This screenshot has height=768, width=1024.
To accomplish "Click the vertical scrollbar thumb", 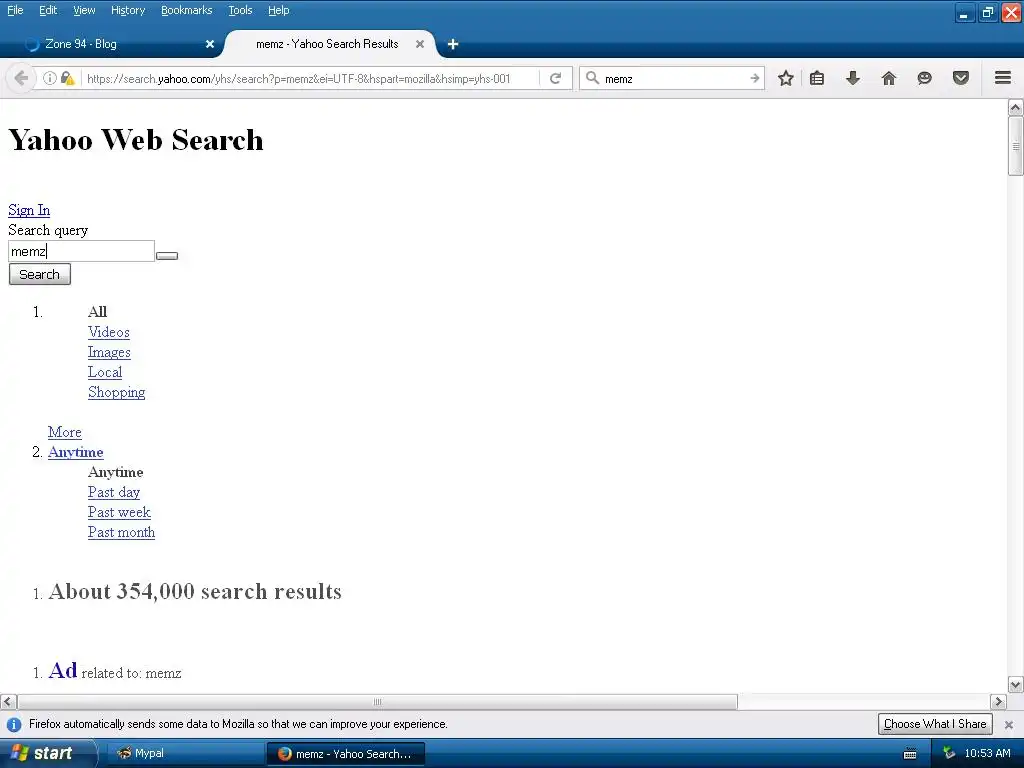I will [1016, 146].
